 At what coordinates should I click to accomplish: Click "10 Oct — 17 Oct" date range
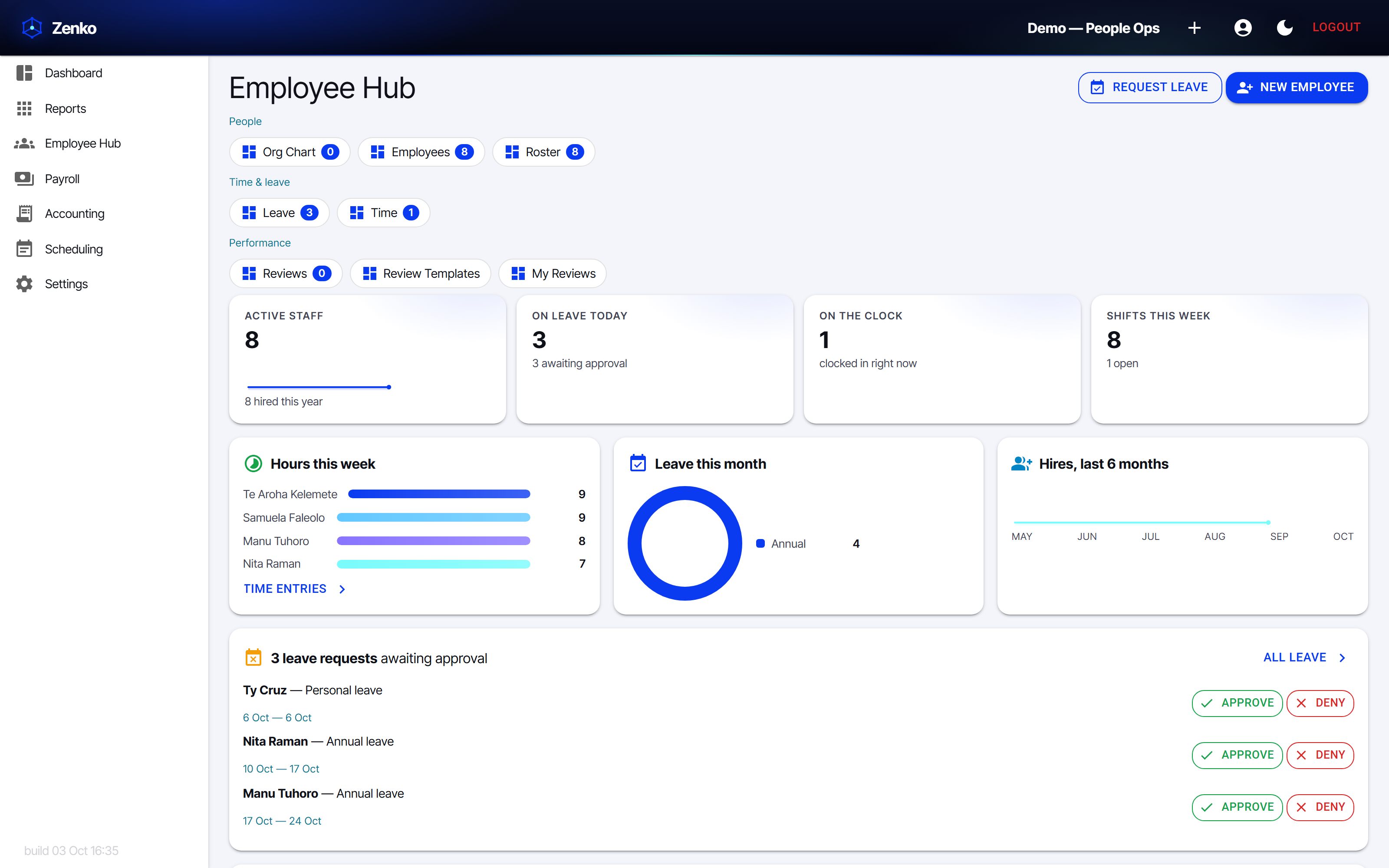click(x=281, y=769)
